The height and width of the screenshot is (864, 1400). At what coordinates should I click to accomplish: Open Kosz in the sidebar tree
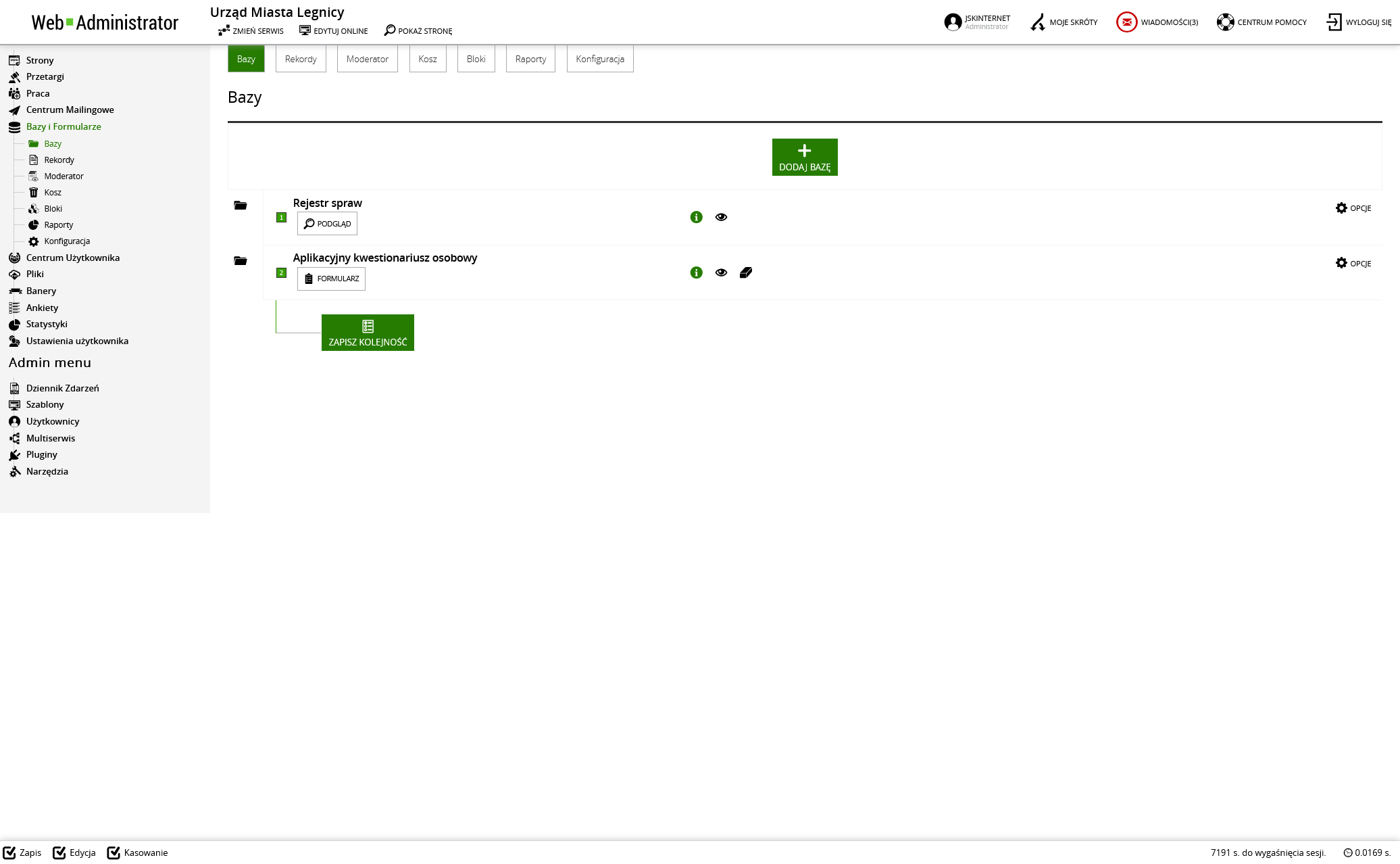pos(52,193)
